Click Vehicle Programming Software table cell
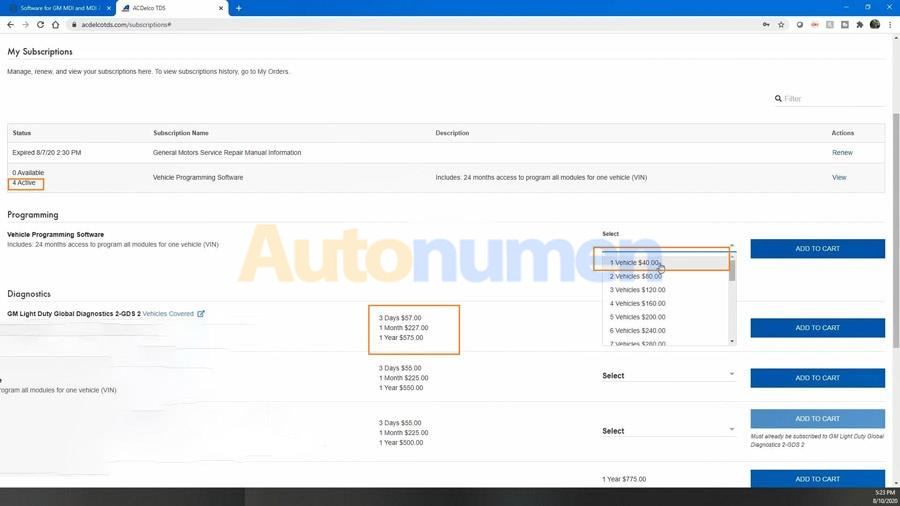The height and width of the screenshot is (506, 900). point(198,177)
